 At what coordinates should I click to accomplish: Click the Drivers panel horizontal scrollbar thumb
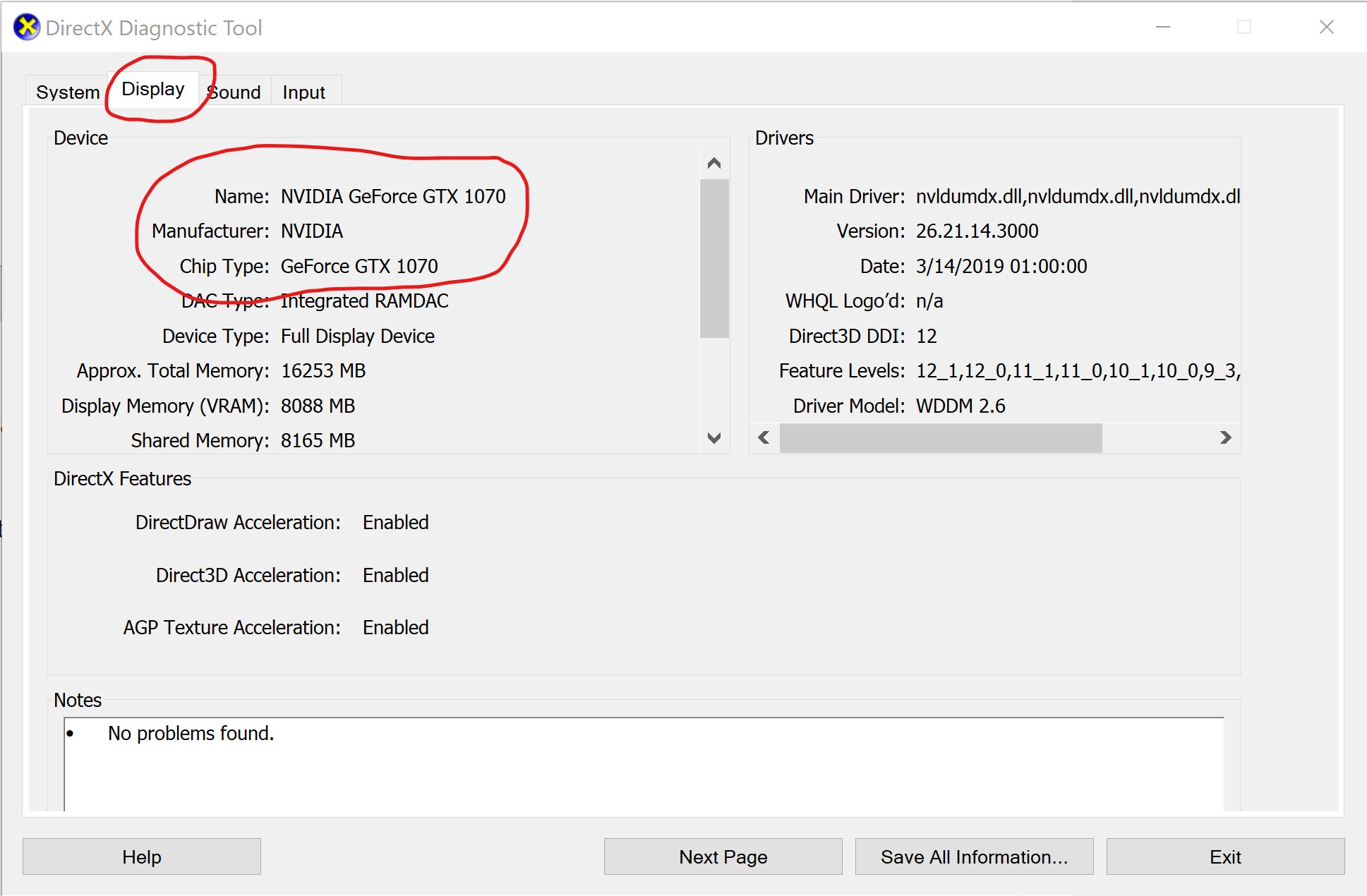tap(941, 437)
